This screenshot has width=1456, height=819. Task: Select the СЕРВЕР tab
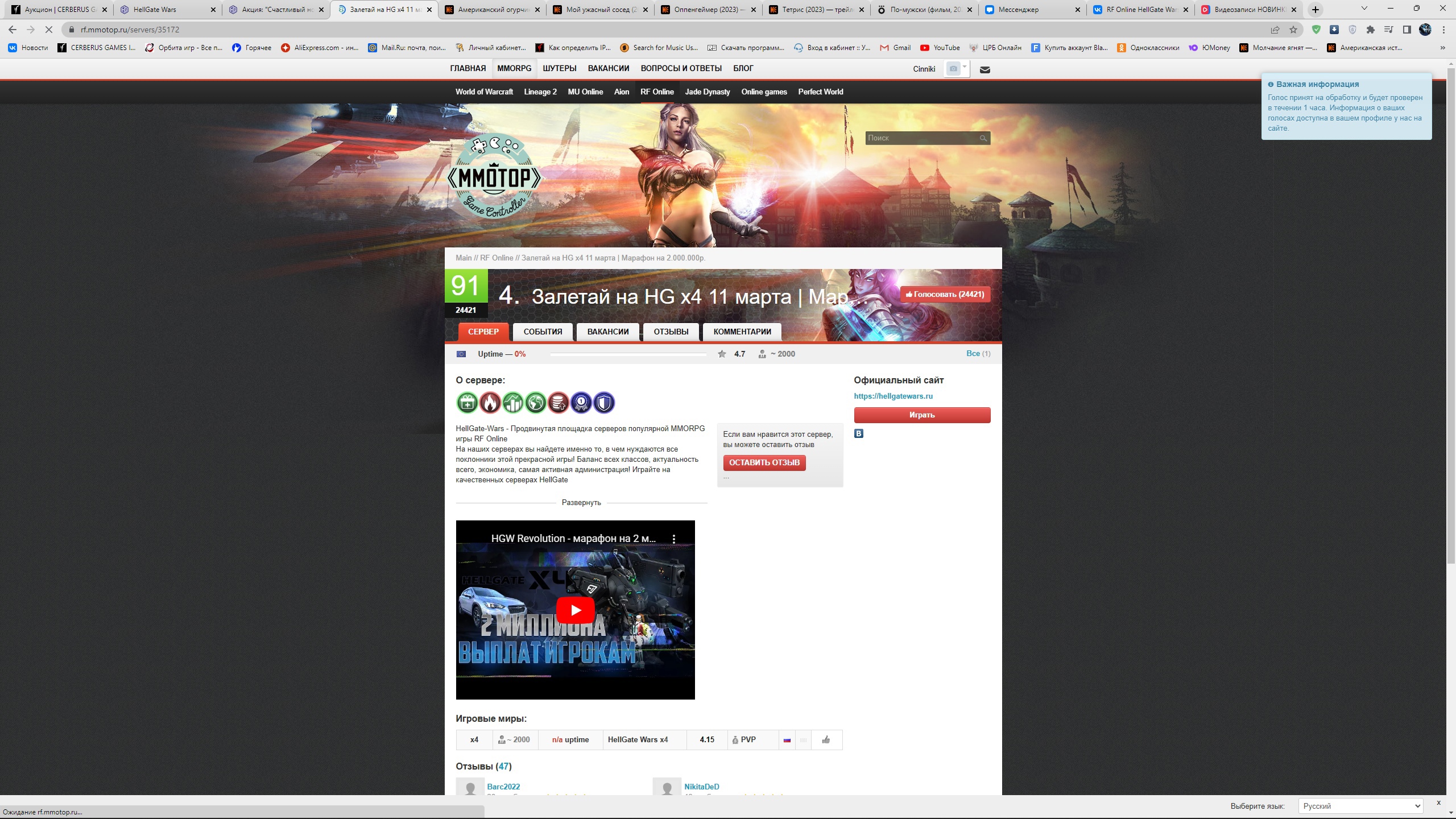click(x=483, y=332)
